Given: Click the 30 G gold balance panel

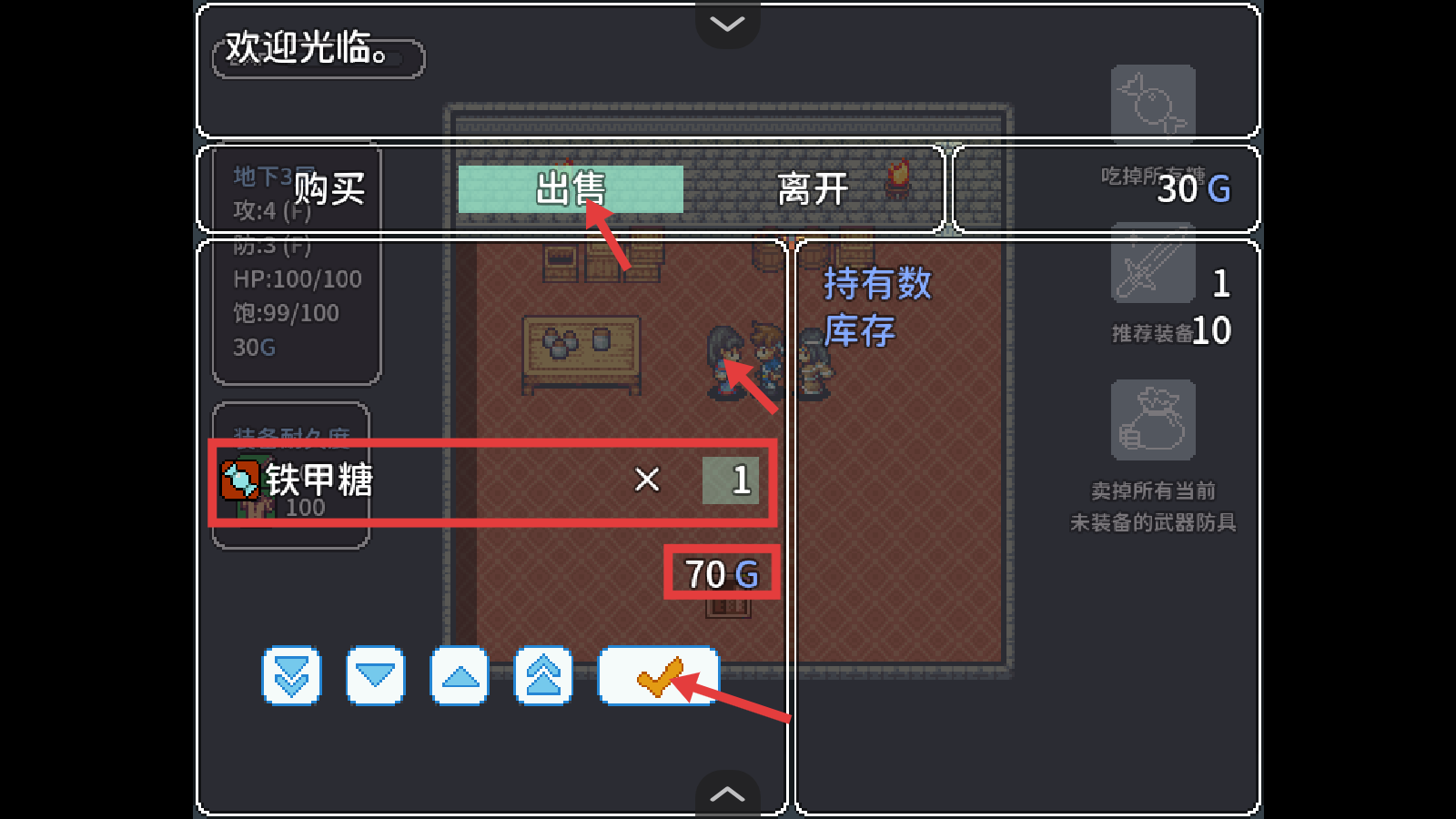Looking at the screenshot, I should [x=1106, y=189].
